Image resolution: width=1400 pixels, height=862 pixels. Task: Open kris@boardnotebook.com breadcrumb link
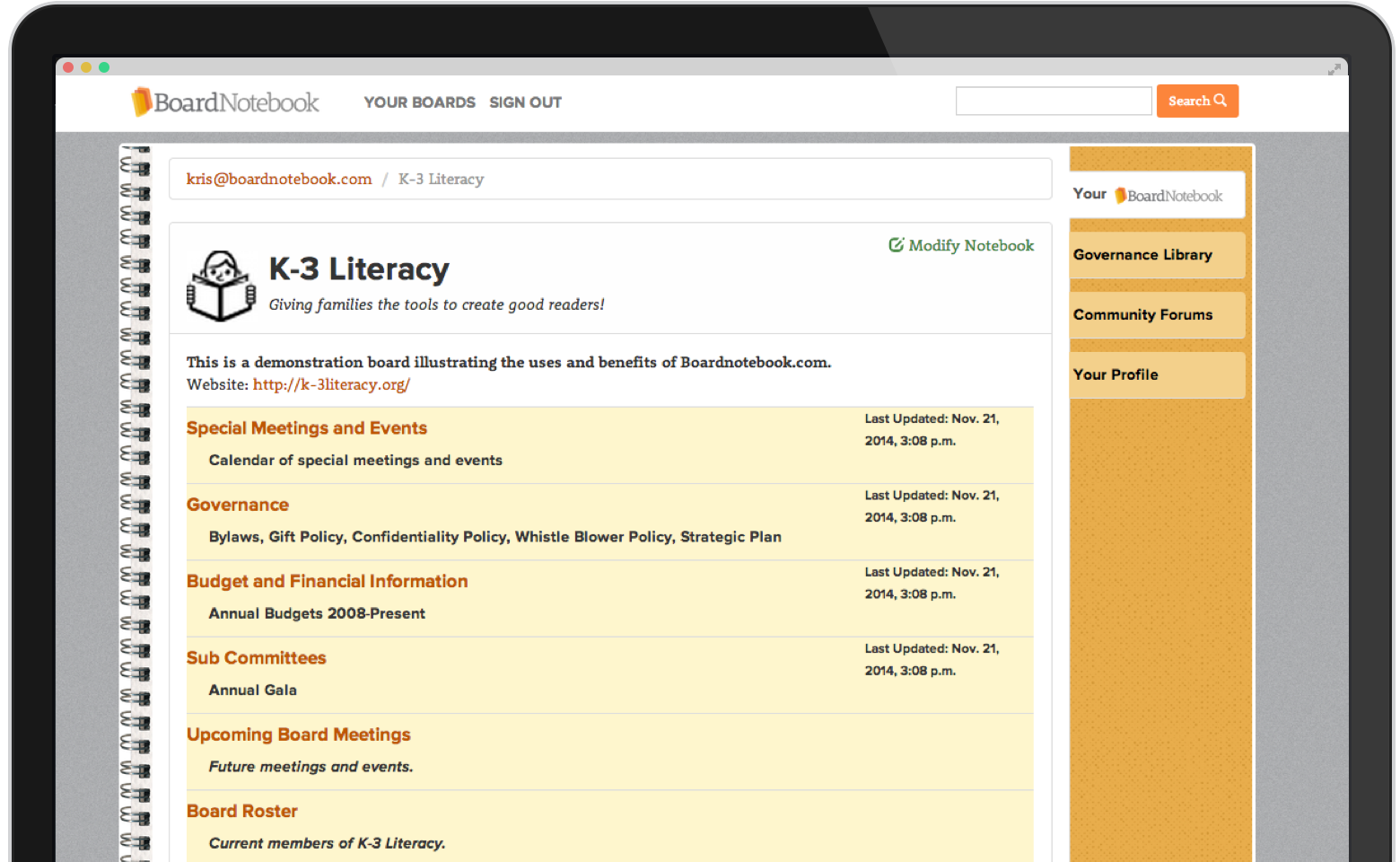(279, 179)
